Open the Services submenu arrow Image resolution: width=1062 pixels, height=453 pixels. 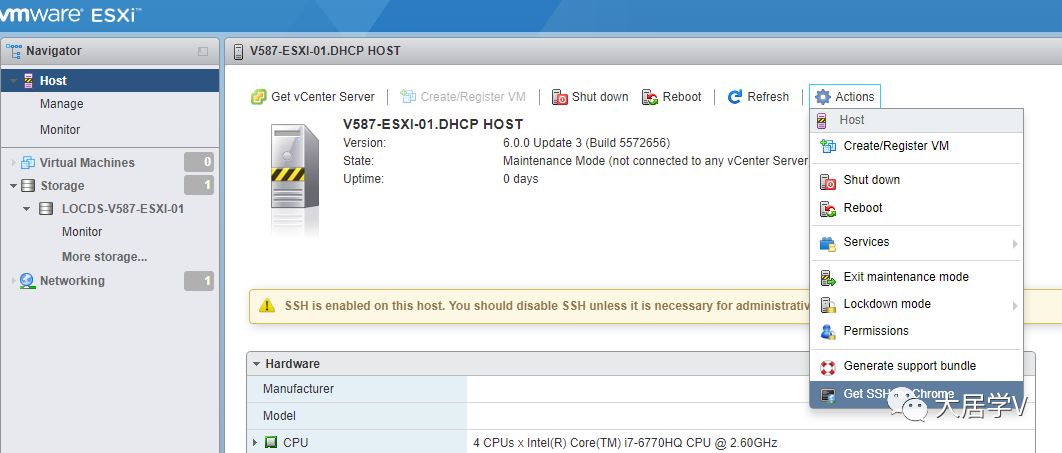click(1015, 243)
